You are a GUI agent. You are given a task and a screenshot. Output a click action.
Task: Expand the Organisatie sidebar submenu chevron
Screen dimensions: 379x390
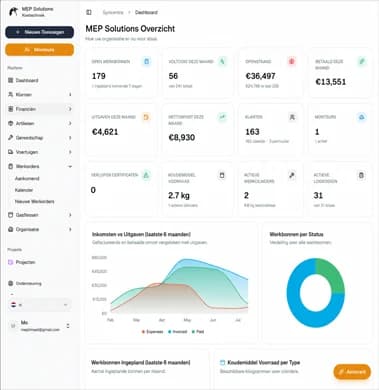(70, 229)
